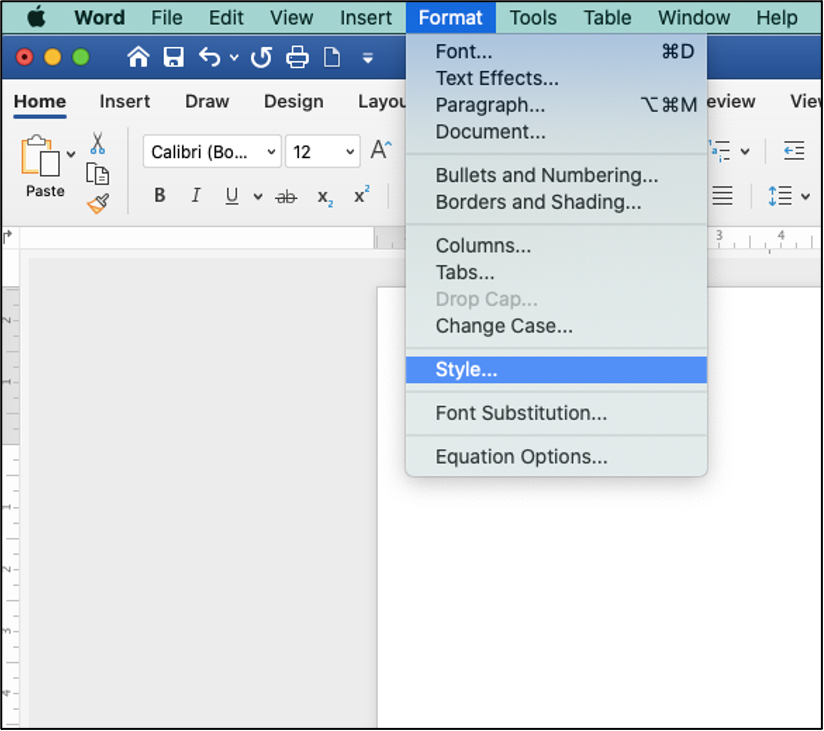Activate the Format Painter brush
The width and height of the screenshot is (824, 731).
pos(97,203)
